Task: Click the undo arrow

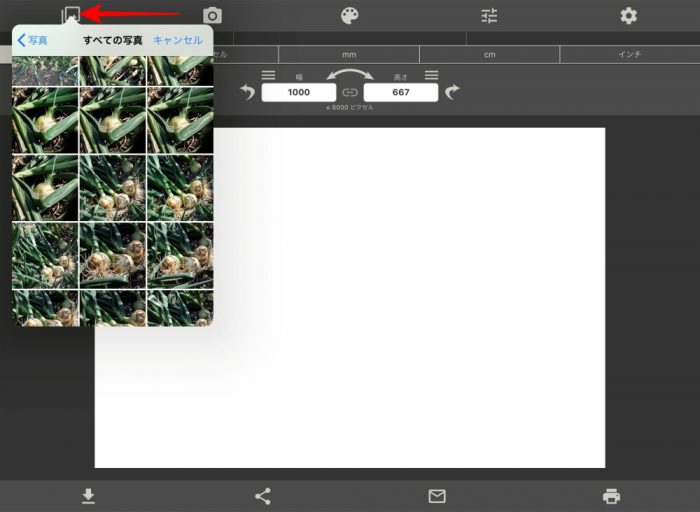Action: pyautogui.click(x=247, y=92)
